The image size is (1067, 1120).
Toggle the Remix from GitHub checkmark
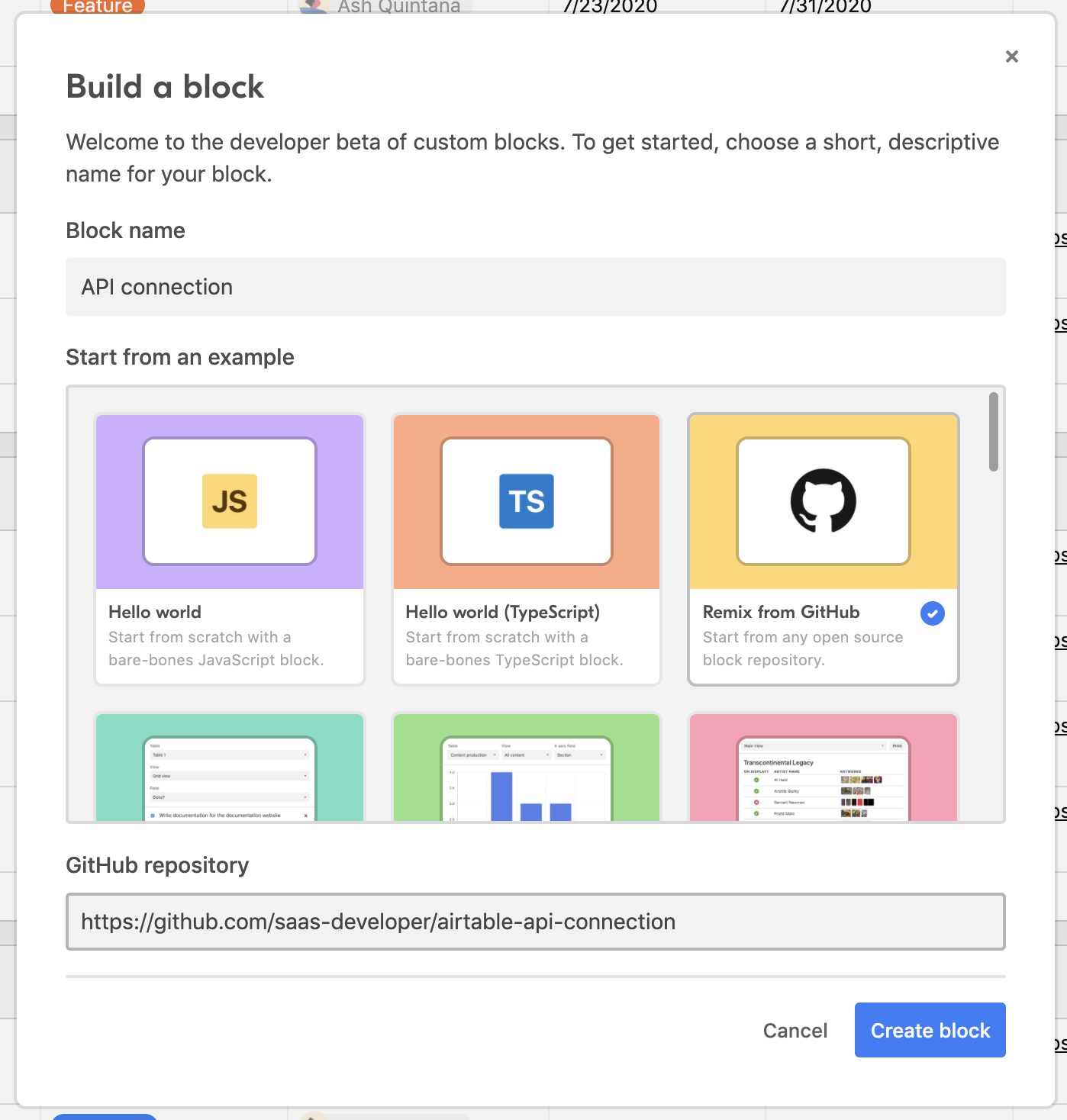tap(932, 613)
